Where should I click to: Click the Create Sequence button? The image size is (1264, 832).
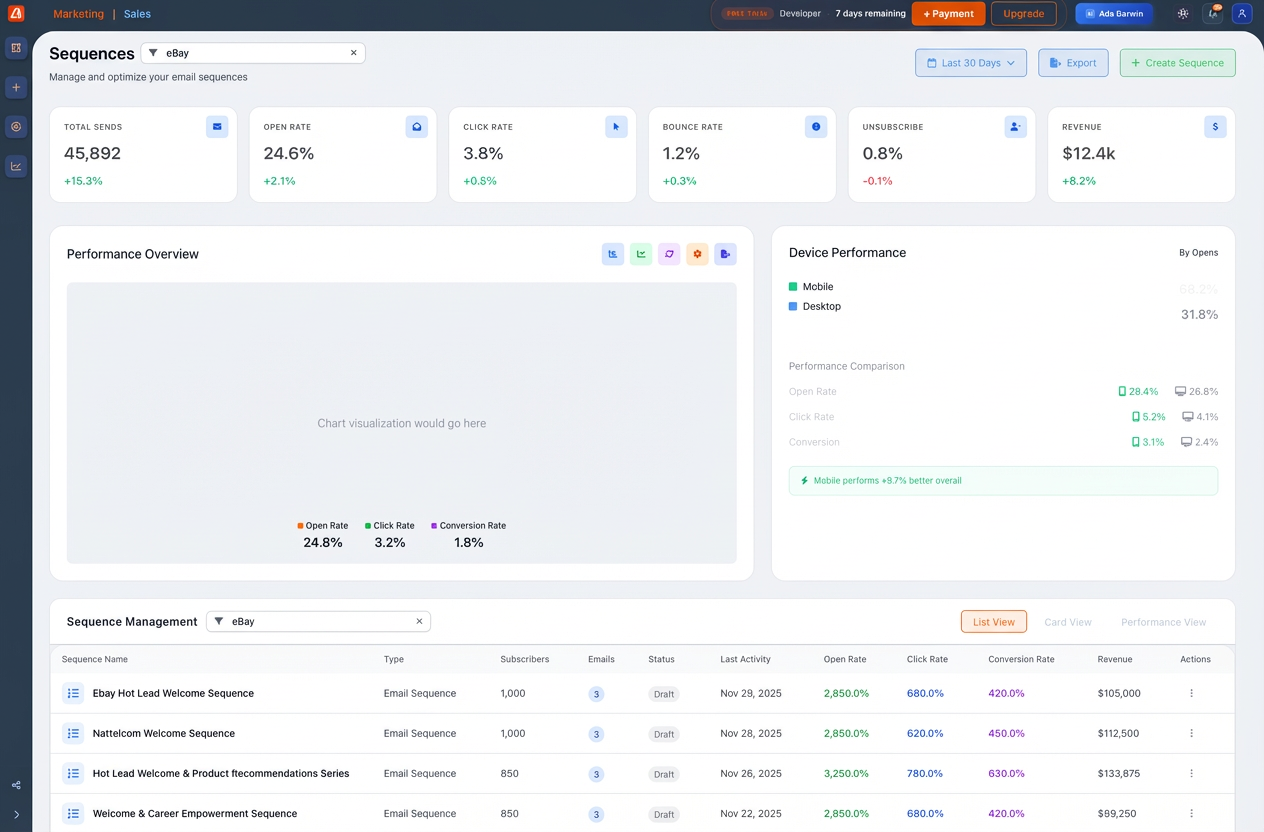(1177, 63)
